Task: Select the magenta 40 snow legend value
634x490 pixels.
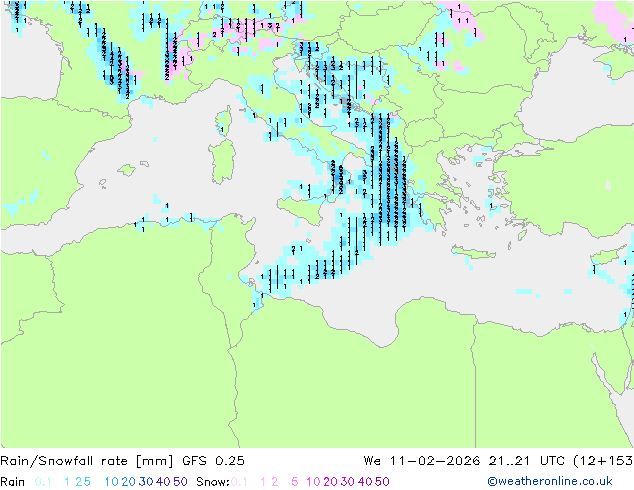Action: (x=365, y=482)
